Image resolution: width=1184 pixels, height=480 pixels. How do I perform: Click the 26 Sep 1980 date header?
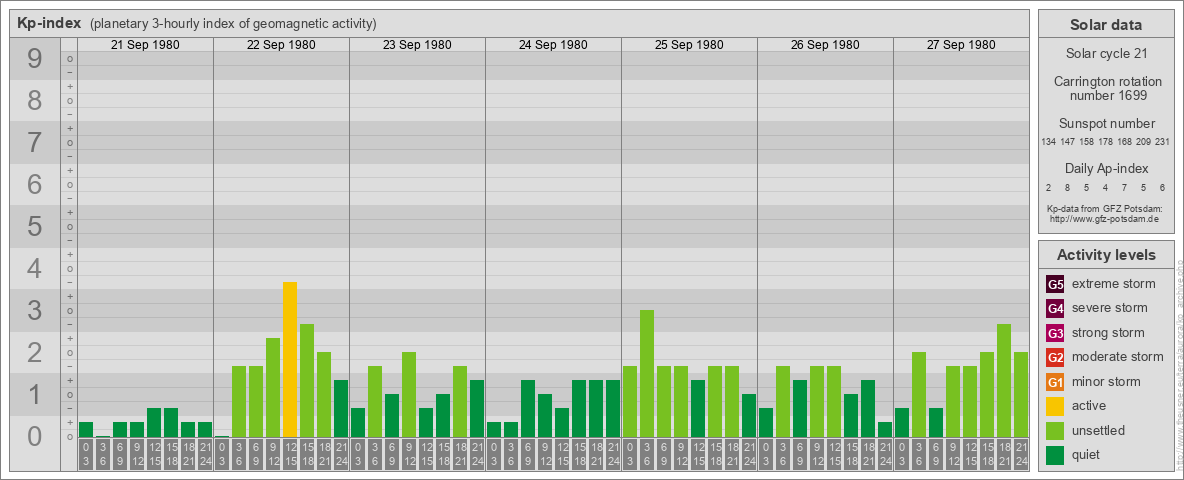(x=825, y=45)
